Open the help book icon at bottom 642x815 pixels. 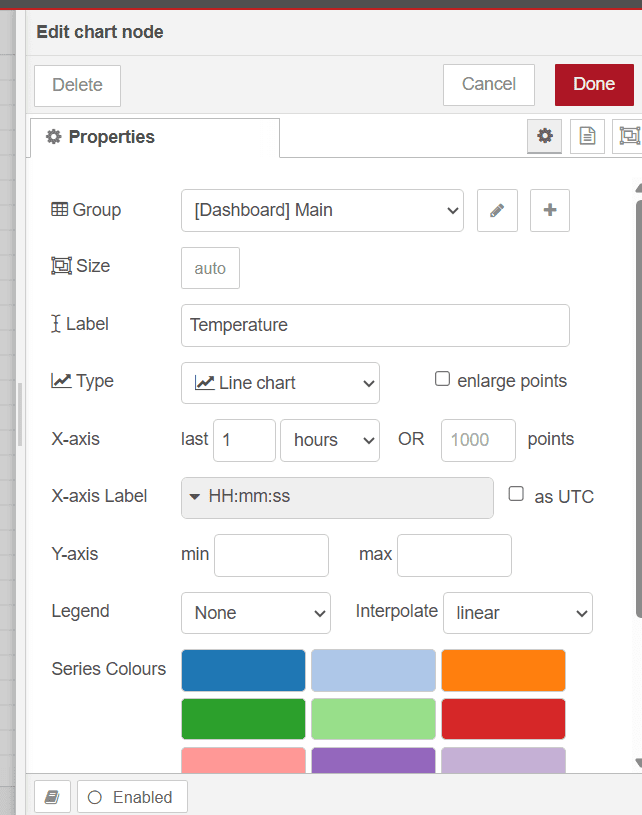coord(52,797)
